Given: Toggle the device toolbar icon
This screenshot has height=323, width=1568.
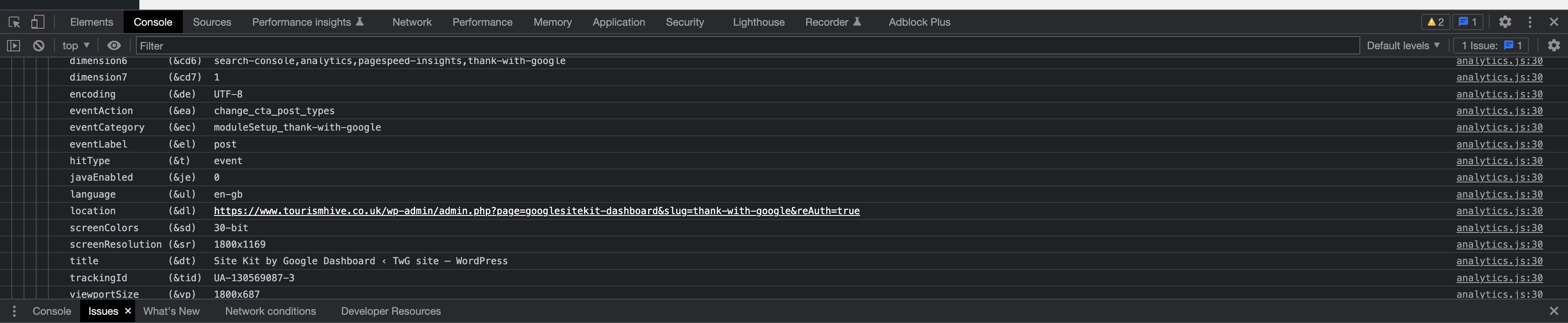Looking at the screenshot, I should point(38,22).
